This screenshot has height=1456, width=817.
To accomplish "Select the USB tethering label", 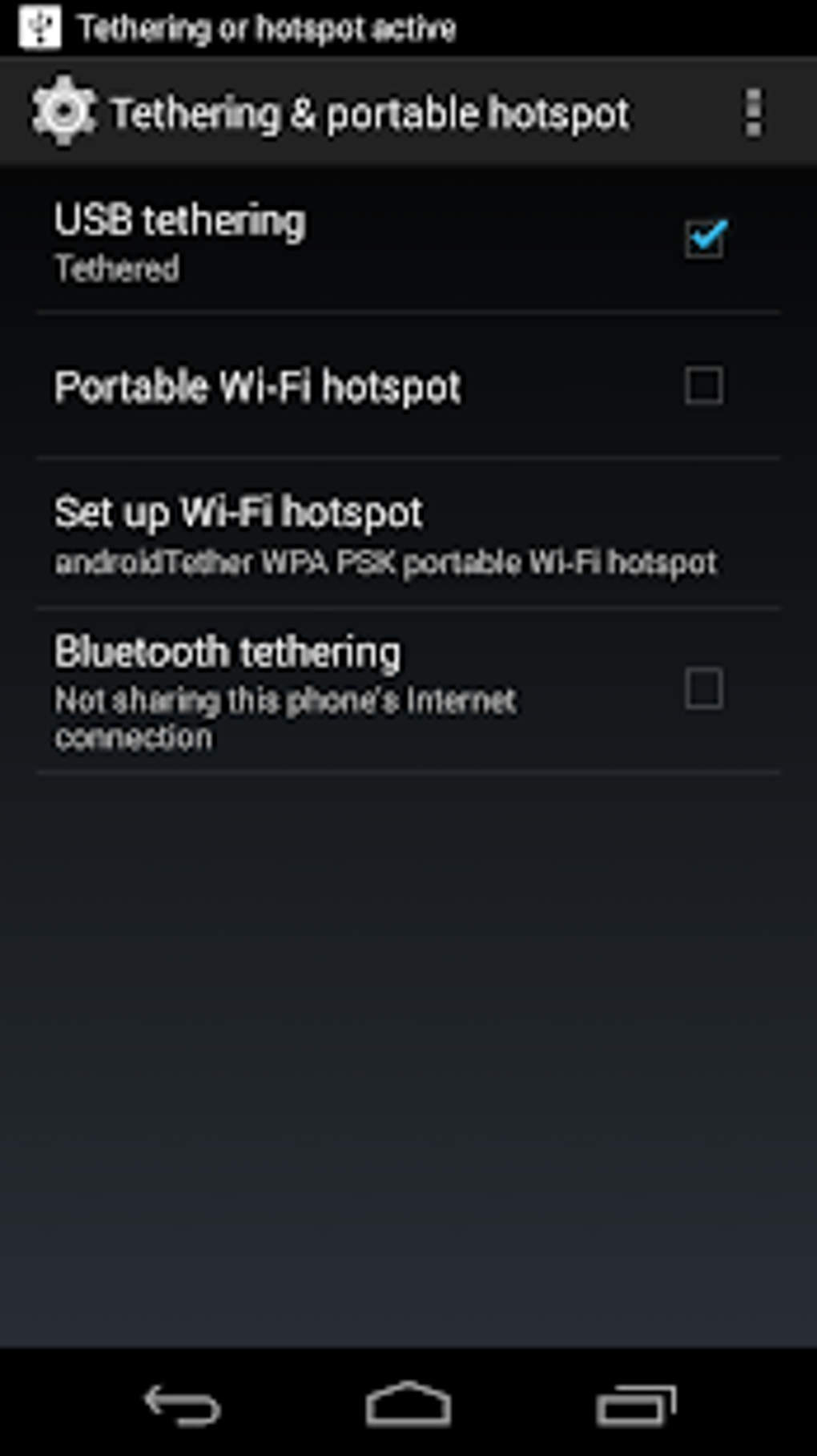I will click(180, 221).
